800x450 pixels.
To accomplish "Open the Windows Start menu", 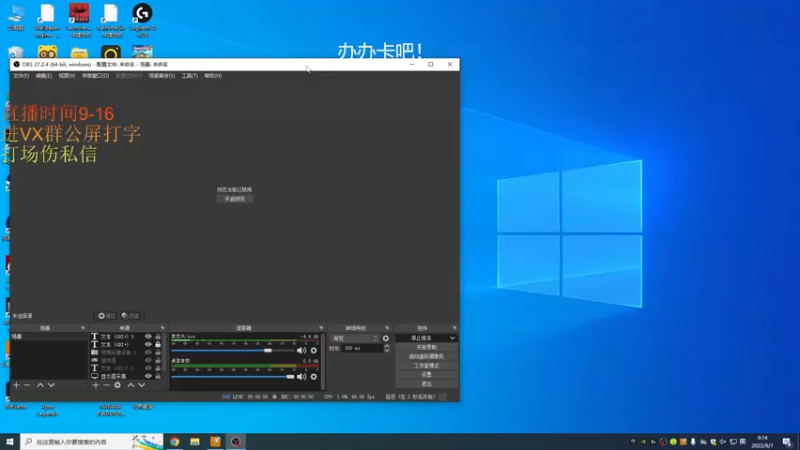I will point(10,442).
